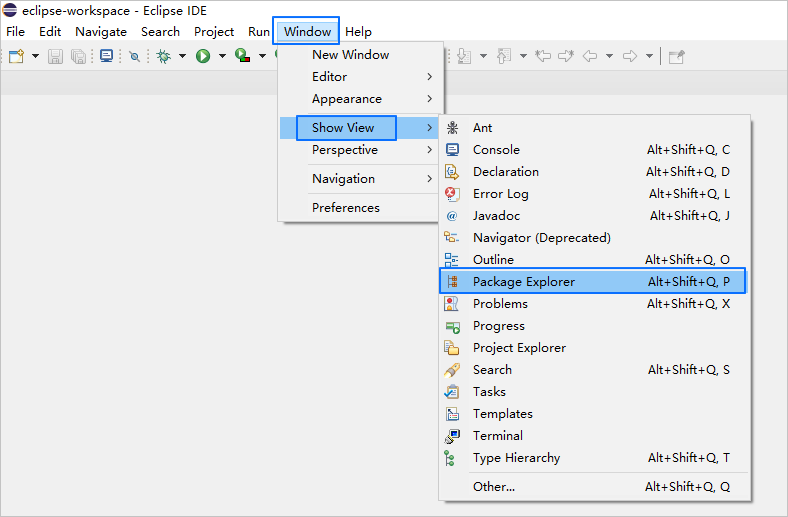
Task: Click the Next Annotation toolbar icon
Action: pyautogui.click(x=464, y=56)
